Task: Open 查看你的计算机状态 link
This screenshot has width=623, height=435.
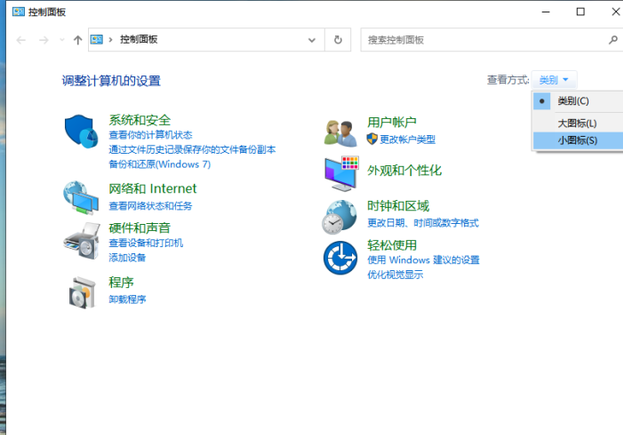Action: 150,135
